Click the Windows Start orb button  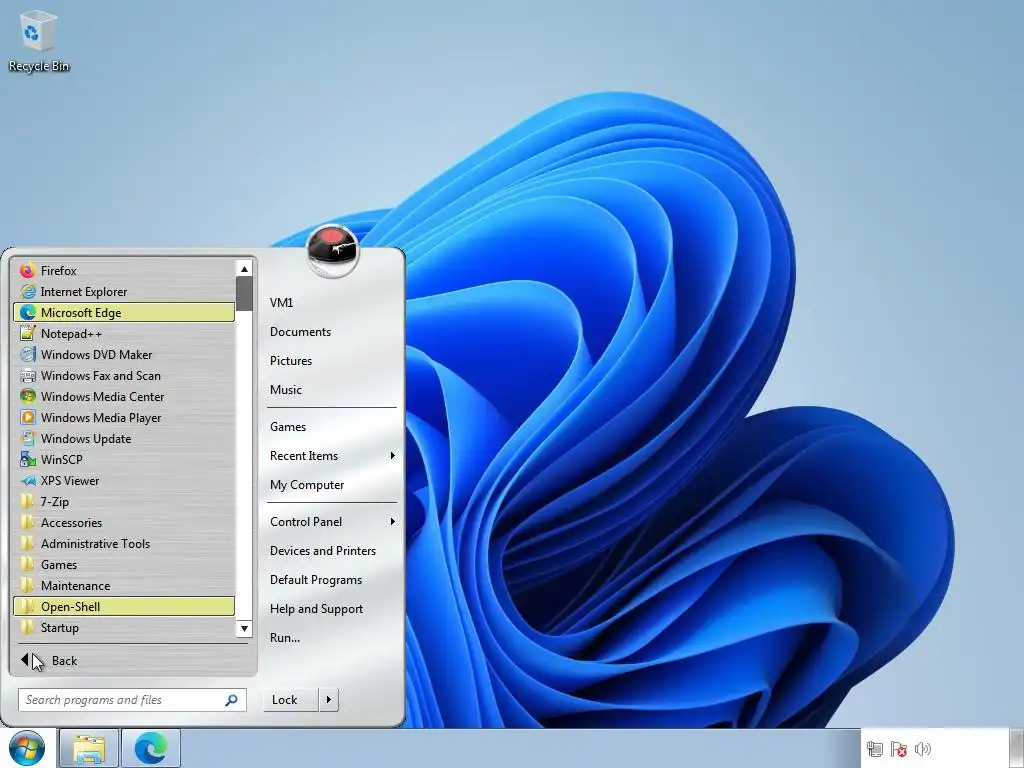27,748
